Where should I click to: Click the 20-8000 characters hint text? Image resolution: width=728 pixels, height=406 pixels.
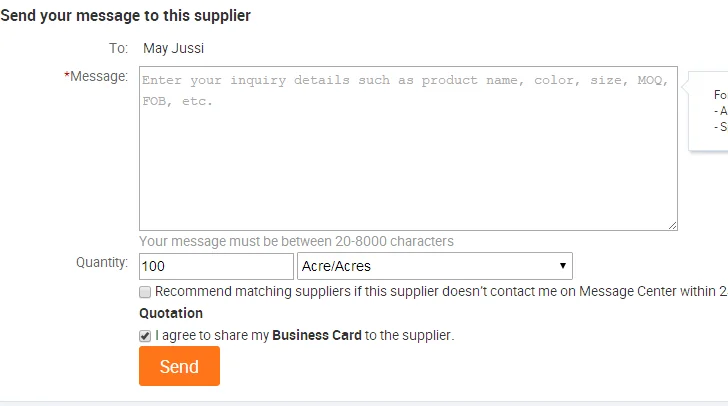point(296,241)
